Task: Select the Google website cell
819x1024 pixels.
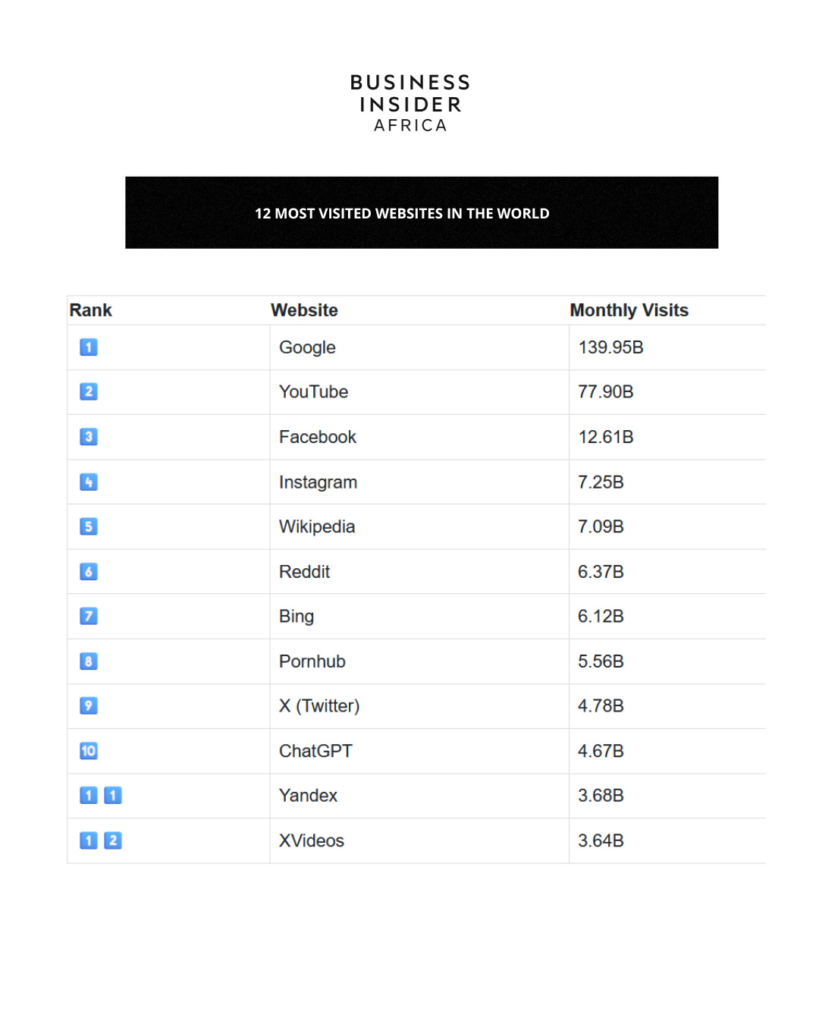Action: (x=307, y=348)
